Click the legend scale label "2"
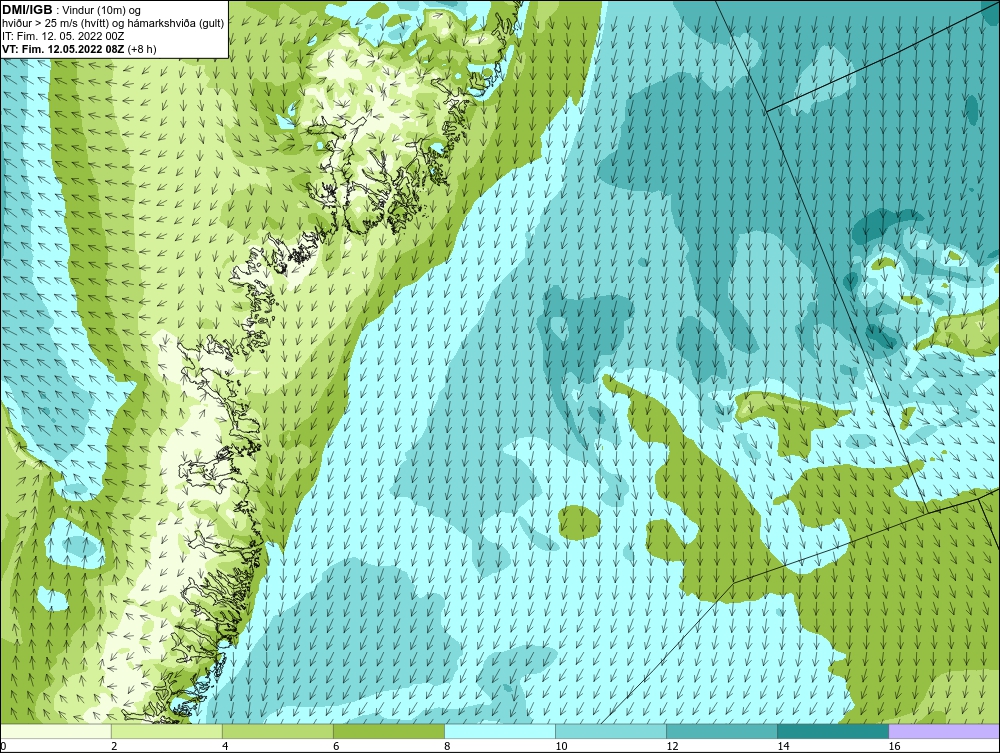Viewport: 1000px width, 753px height. 114,746
